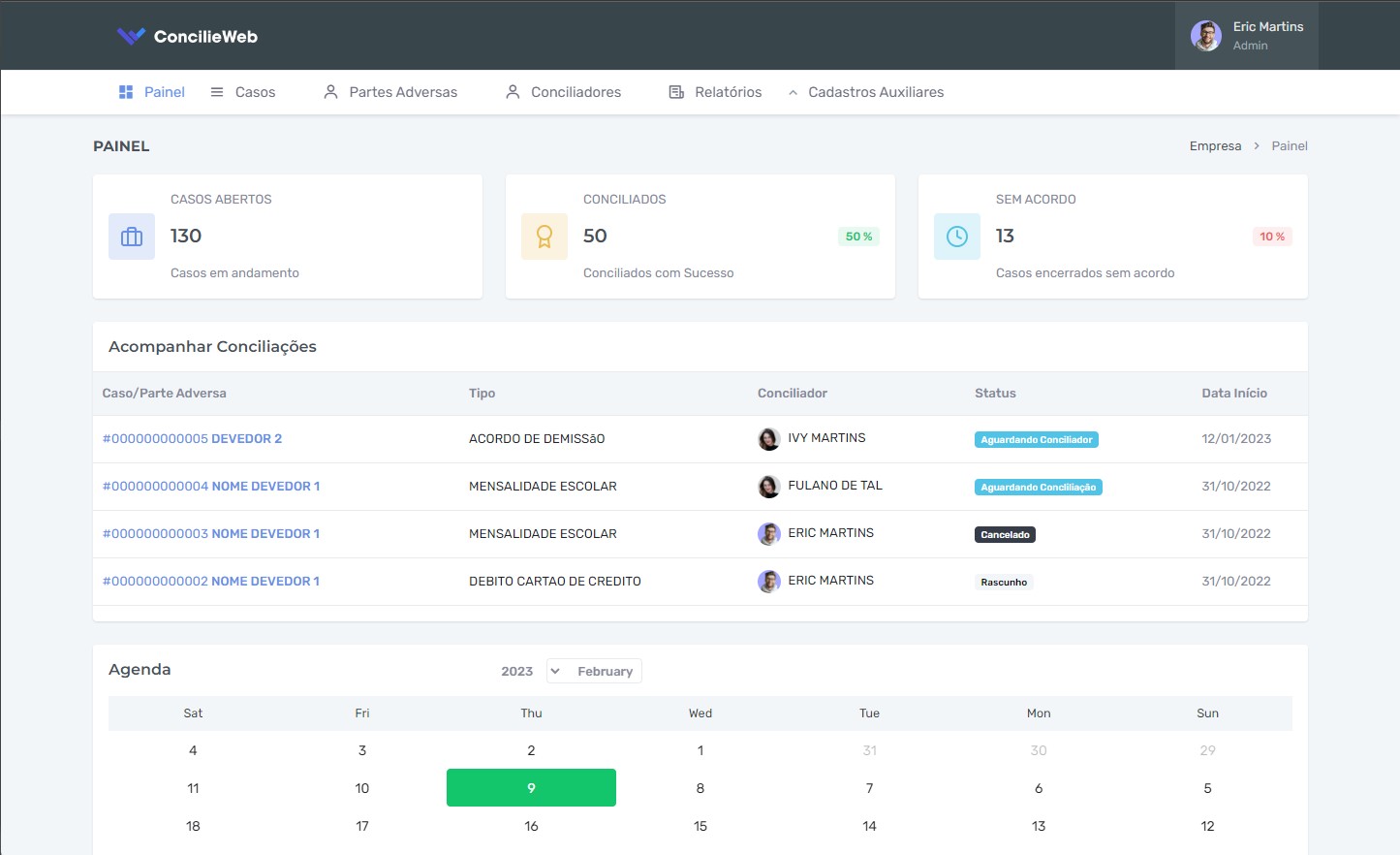Click DEBITO CARTAO DE CREDITO cell

pyautogui.click(x=555, y=582)
